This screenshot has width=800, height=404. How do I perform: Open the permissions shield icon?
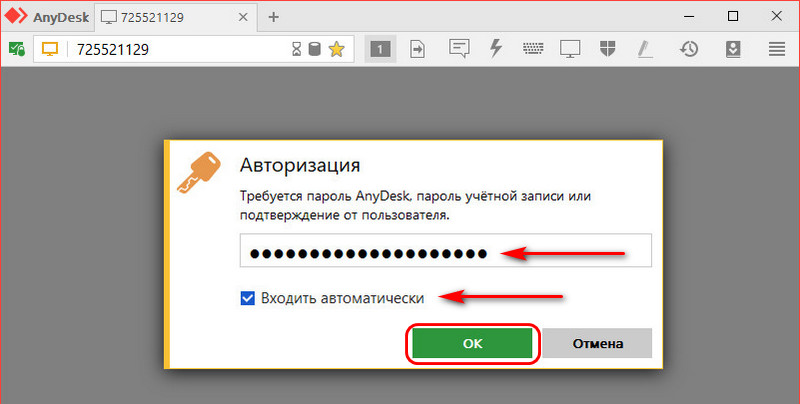(607, 49)
